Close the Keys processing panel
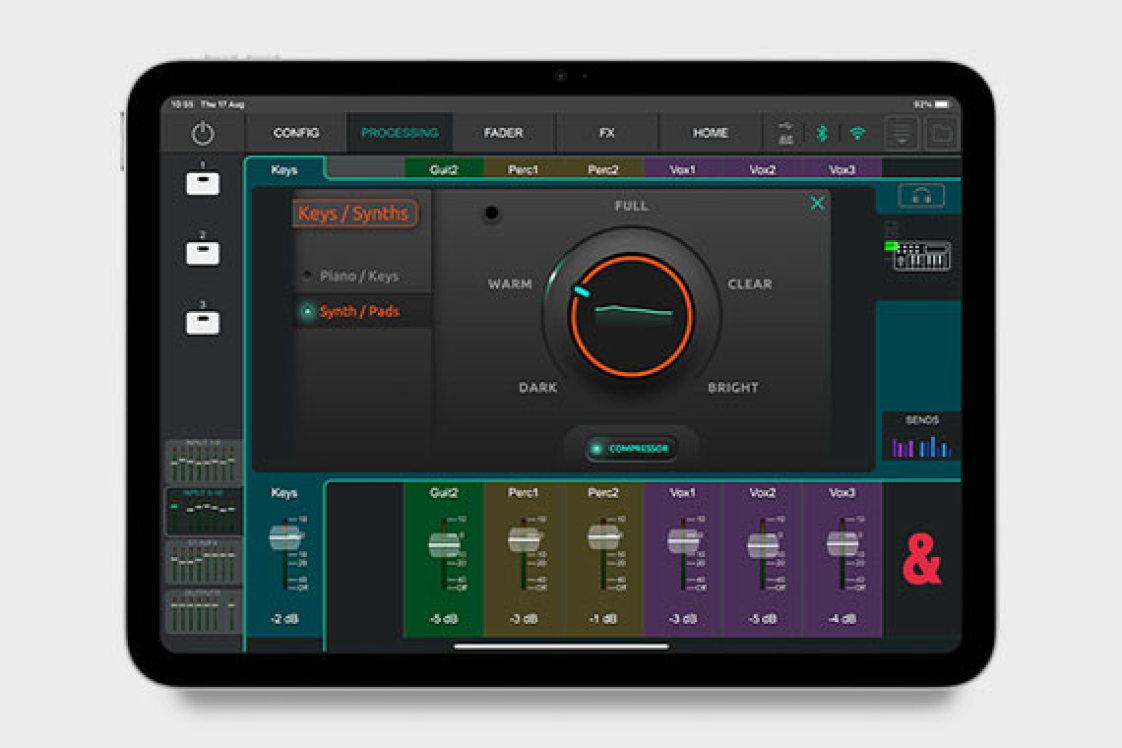 [x=817, y=204]
